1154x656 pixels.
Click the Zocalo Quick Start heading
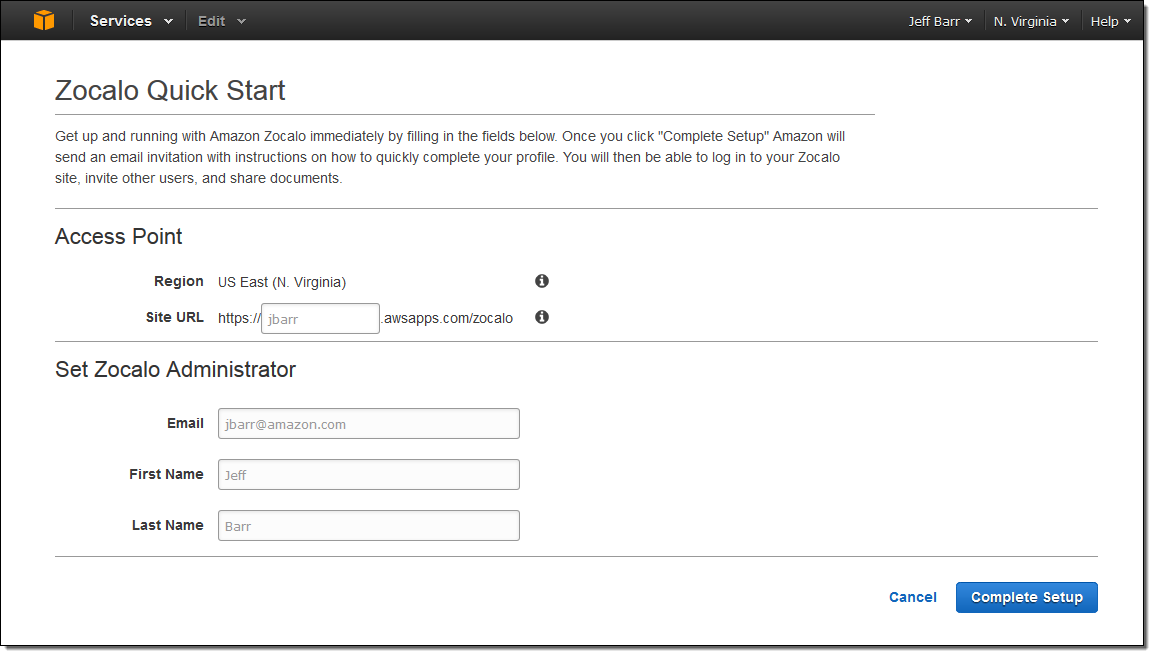click(170, 91)
